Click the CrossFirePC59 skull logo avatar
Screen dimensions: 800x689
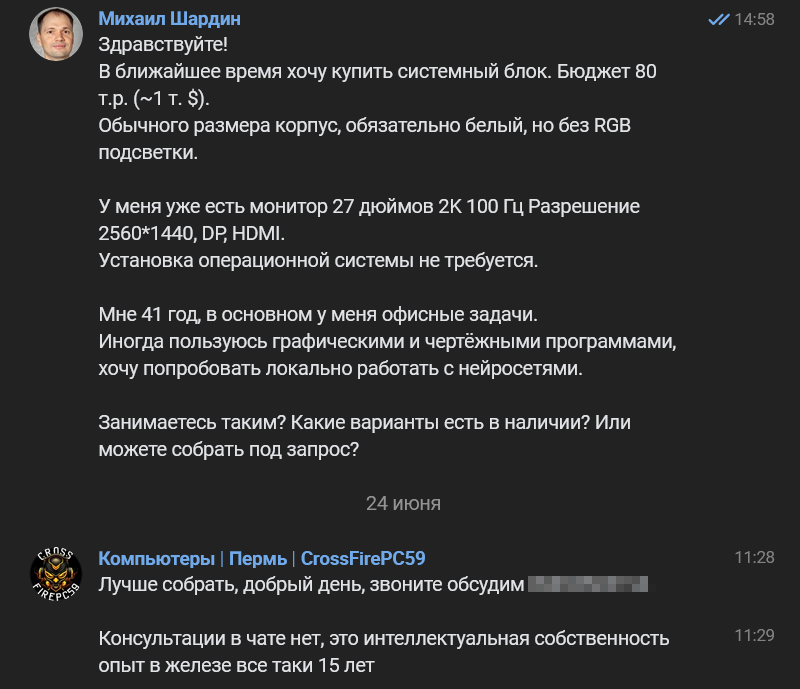(58, 568)
